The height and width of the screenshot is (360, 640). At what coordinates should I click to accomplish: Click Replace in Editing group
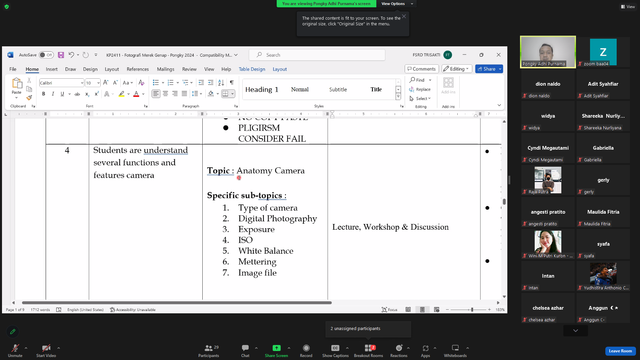420,89
